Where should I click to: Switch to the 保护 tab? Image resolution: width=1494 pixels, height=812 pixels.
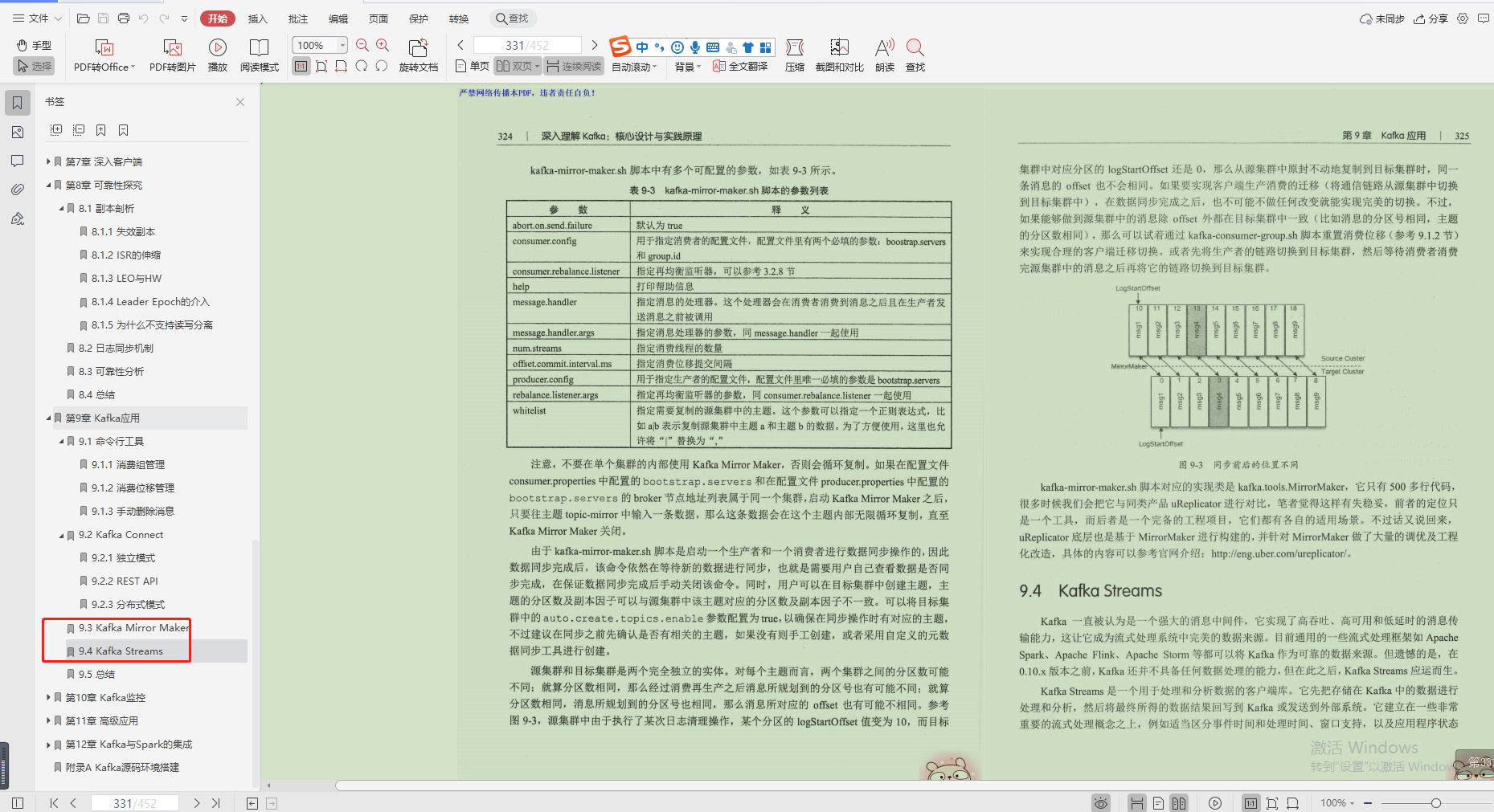coord(419,18)
